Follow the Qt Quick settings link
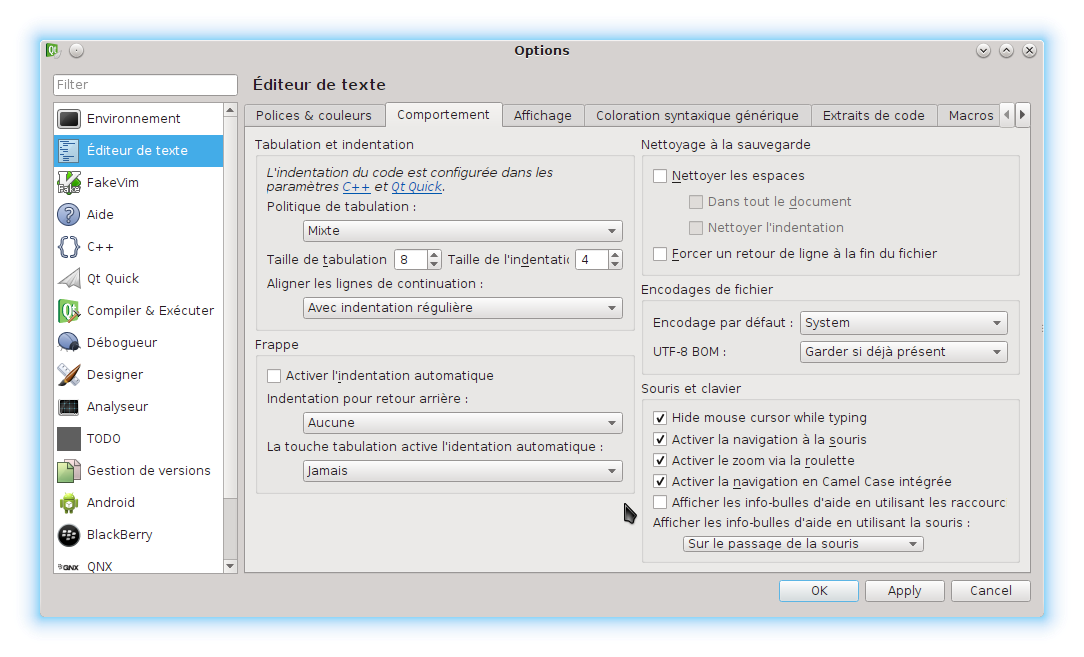Image resolution: width=1084 pixels, height=657 pixels. [416, 187]
